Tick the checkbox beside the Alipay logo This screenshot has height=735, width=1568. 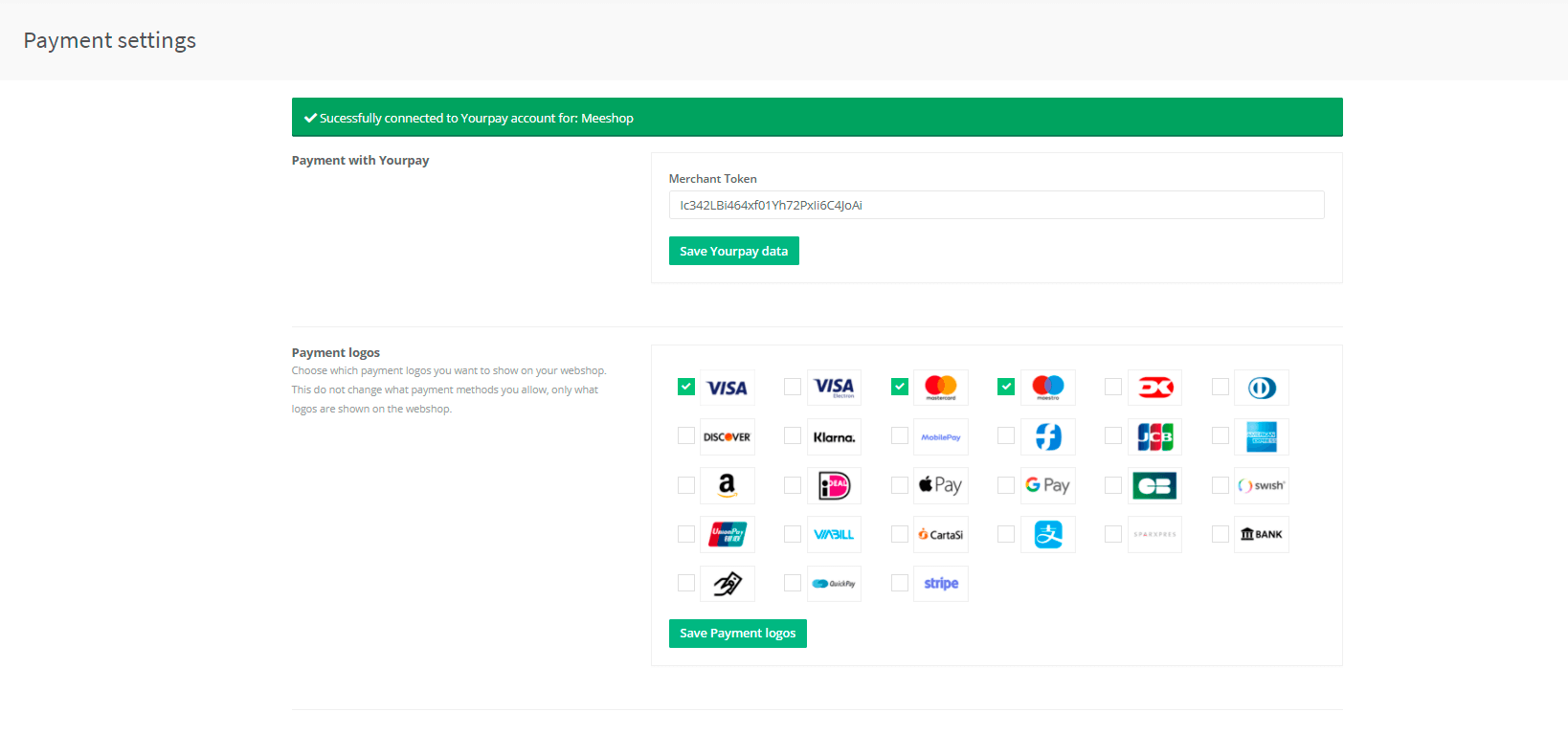(x=1005, y=534)
